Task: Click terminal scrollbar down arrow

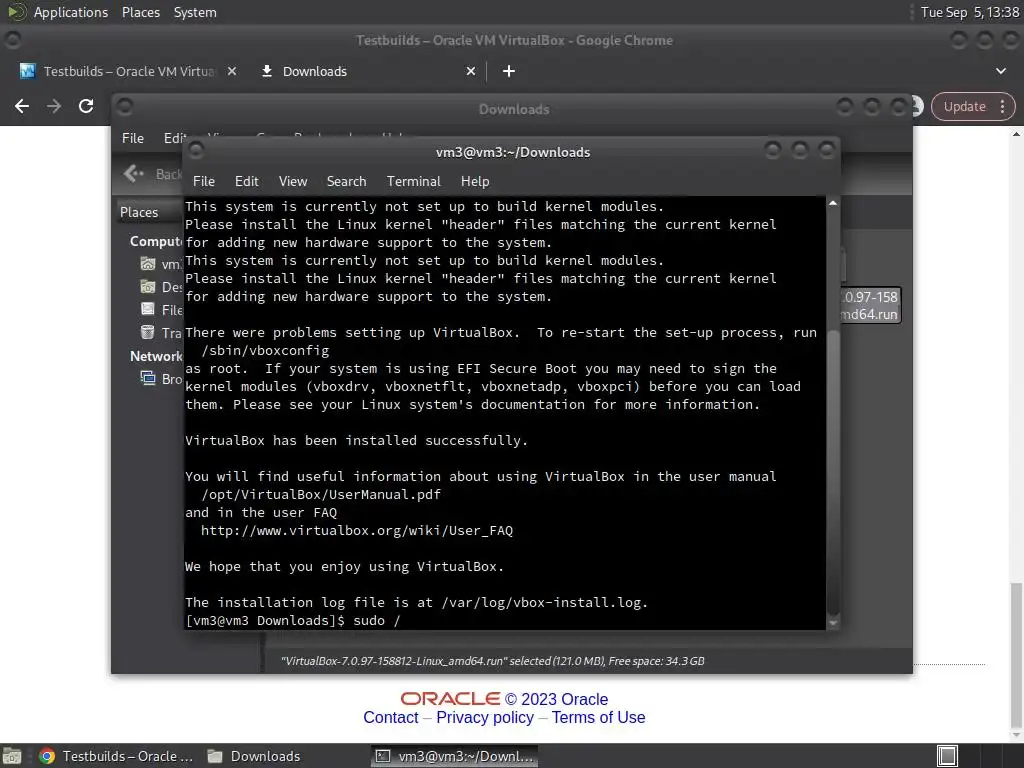Action: pos(833,623)
